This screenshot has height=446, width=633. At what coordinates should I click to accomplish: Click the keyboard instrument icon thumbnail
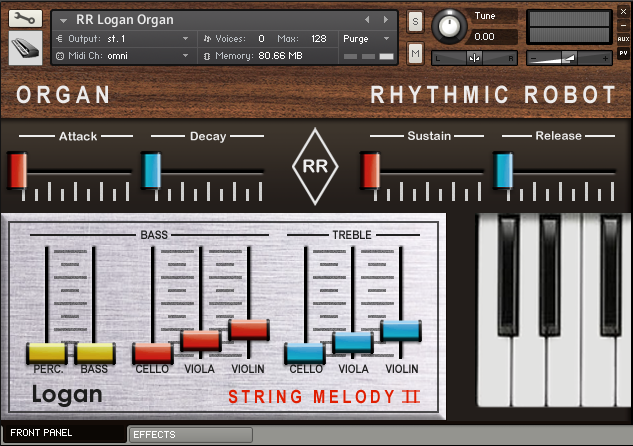(25, 48)
